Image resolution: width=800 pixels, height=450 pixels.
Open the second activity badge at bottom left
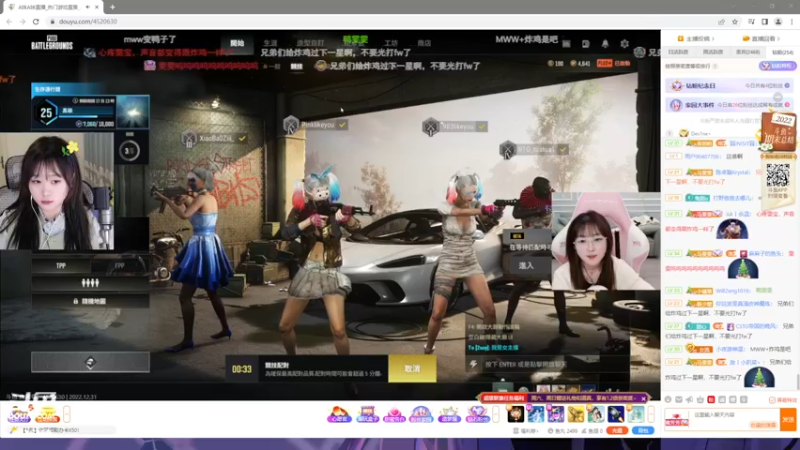47,414
